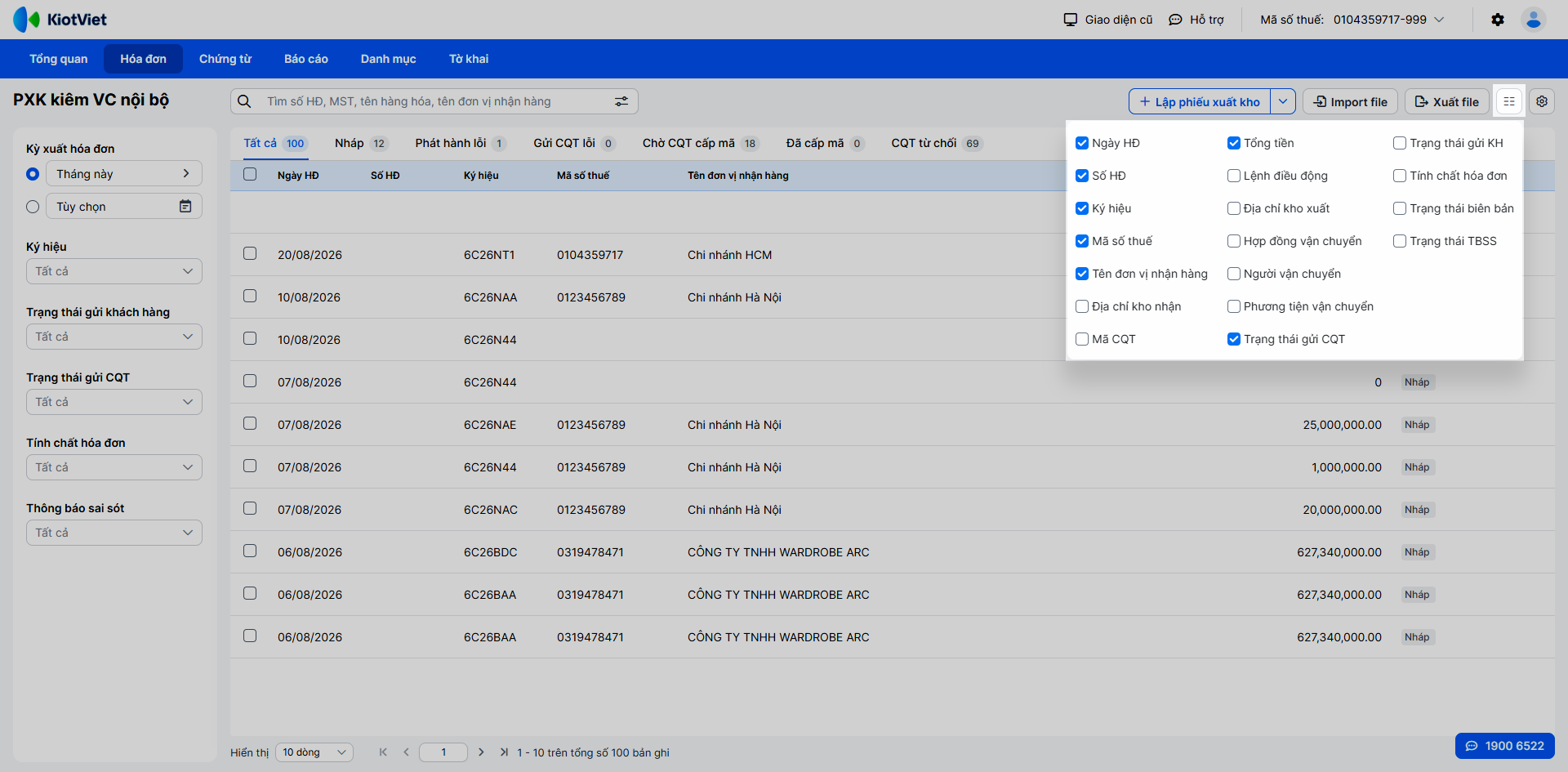Viewport: 1568px width, 772px height.
Task: Open Tờ khai menu
Action: [469, 59]
